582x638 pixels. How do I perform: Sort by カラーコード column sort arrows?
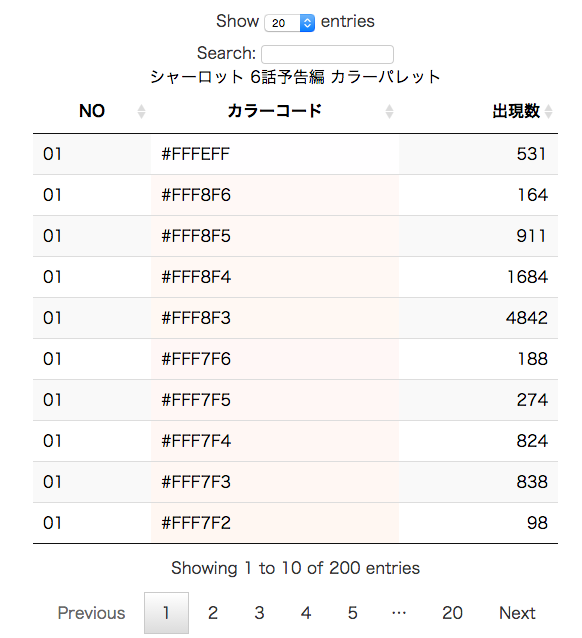pyautogui.click(x=389, y=111)
